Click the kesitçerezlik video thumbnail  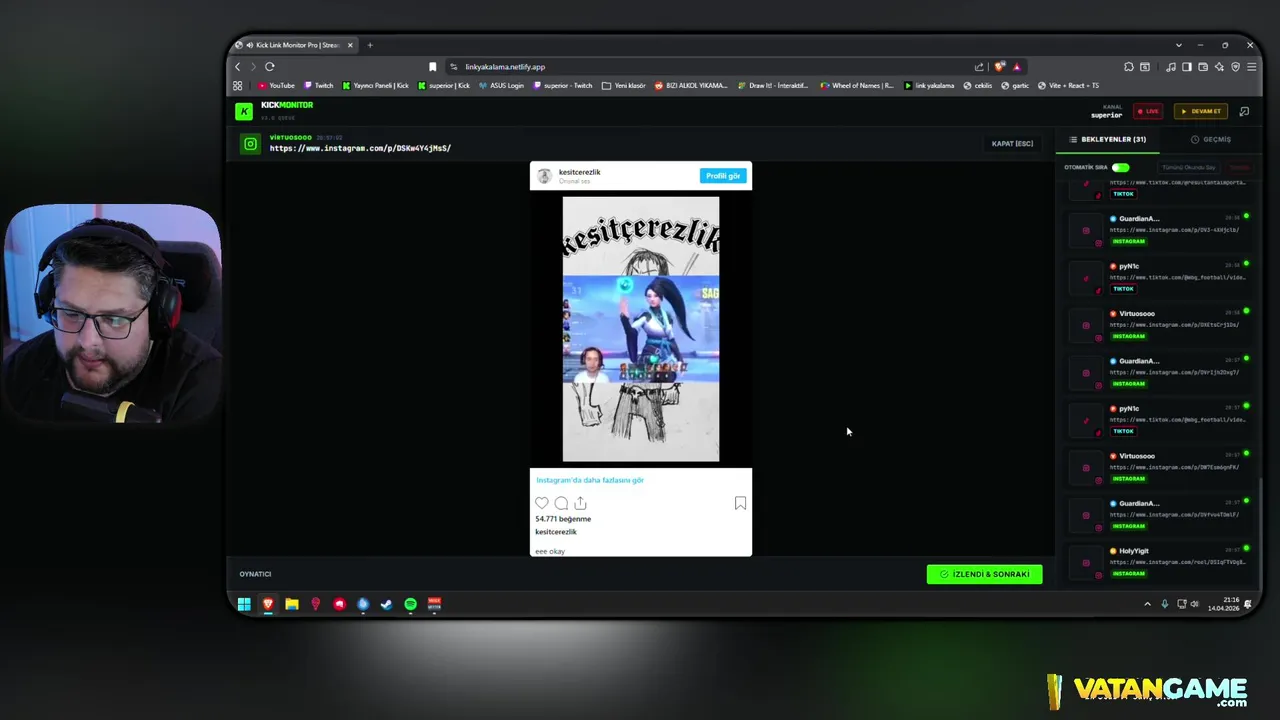[x=641, y=329]
